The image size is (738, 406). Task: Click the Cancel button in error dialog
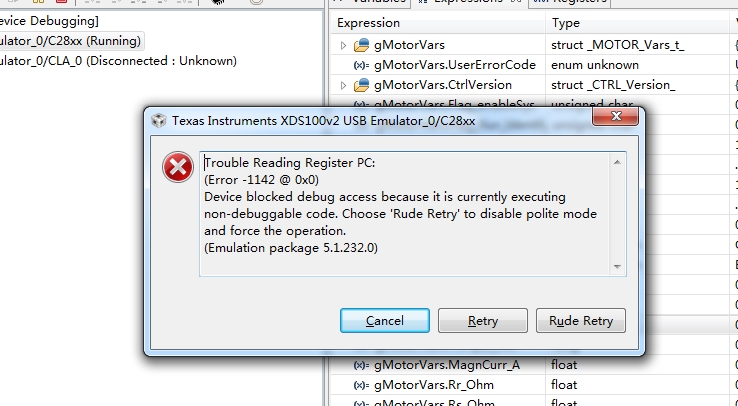click(385, 320)
